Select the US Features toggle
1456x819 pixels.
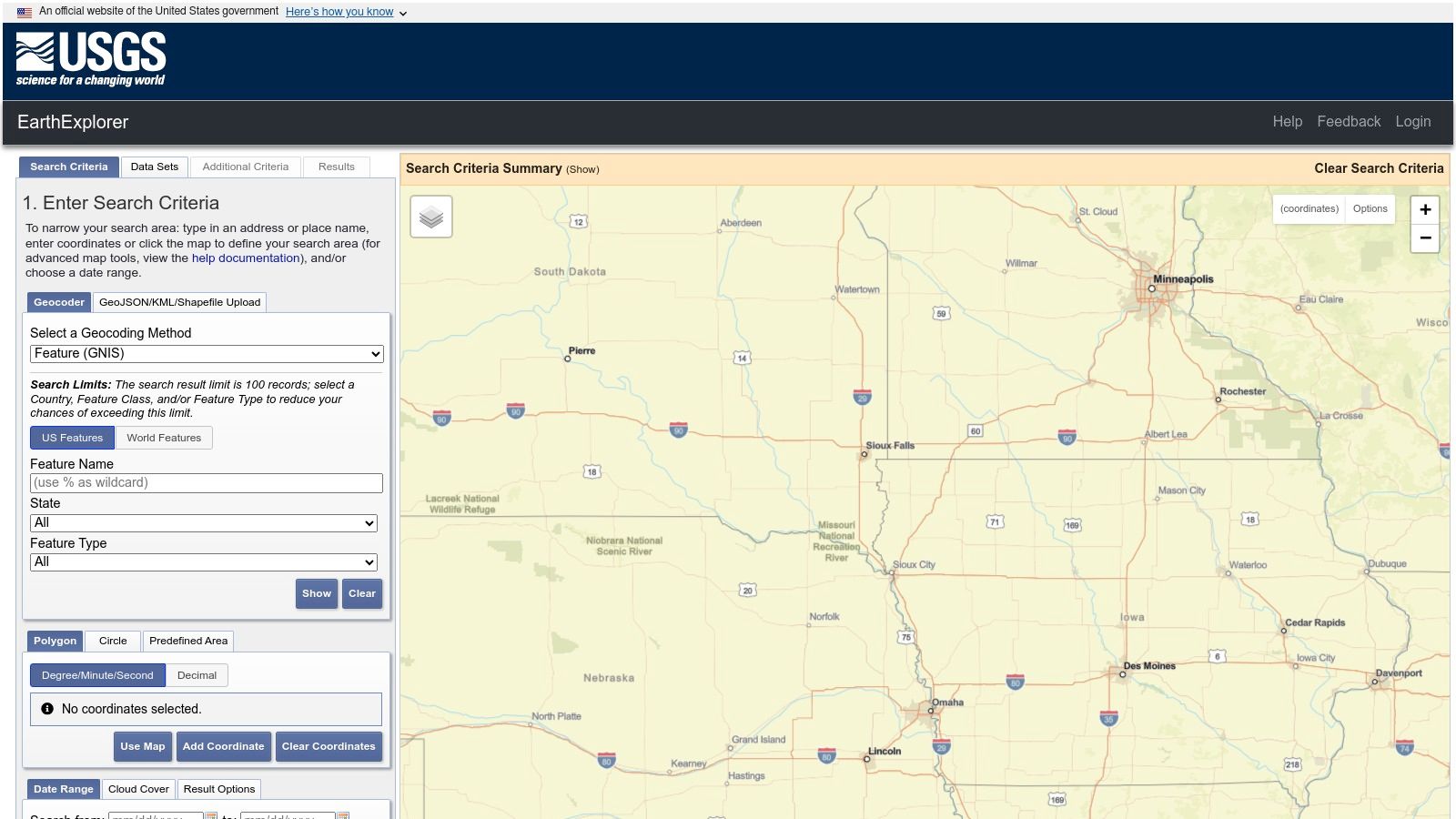coord(72,438)
